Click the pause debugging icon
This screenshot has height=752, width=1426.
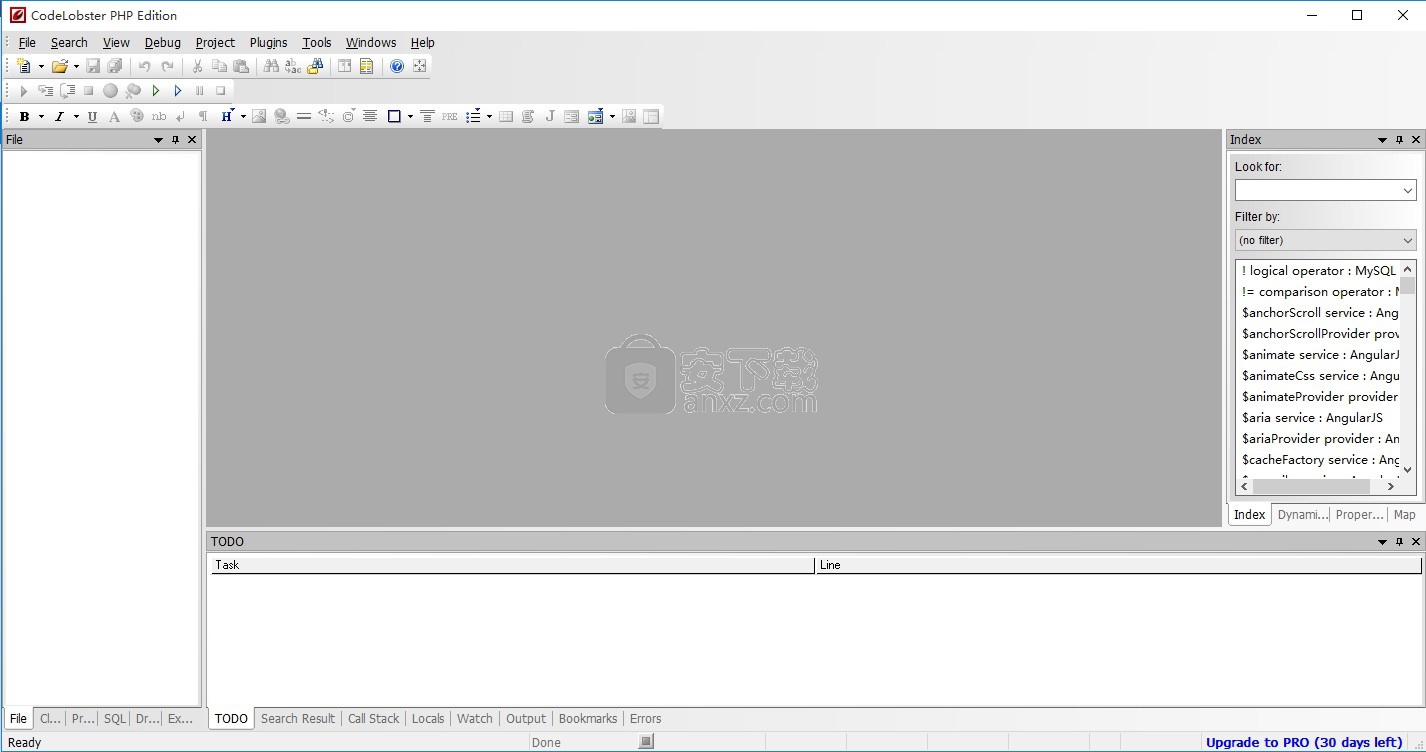[x=200, y=91]
